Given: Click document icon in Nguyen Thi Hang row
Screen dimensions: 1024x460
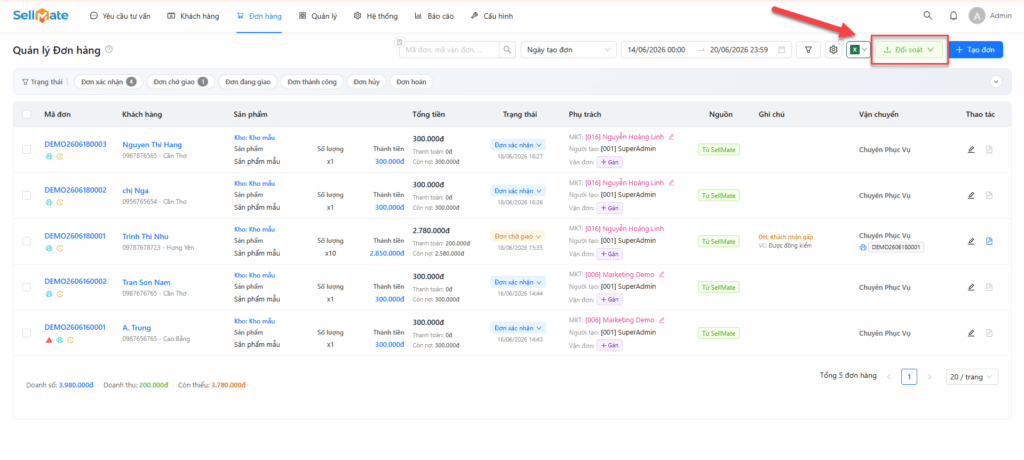Looking at the screenshot, I should (989, 150).
